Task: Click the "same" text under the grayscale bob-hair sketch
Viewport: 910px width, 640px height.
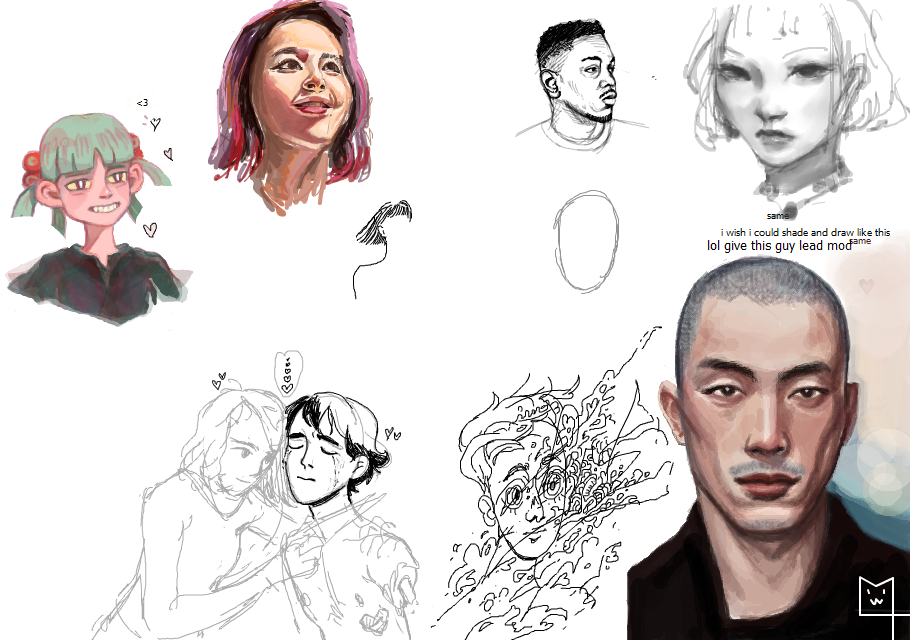Action: click(778, 215)
